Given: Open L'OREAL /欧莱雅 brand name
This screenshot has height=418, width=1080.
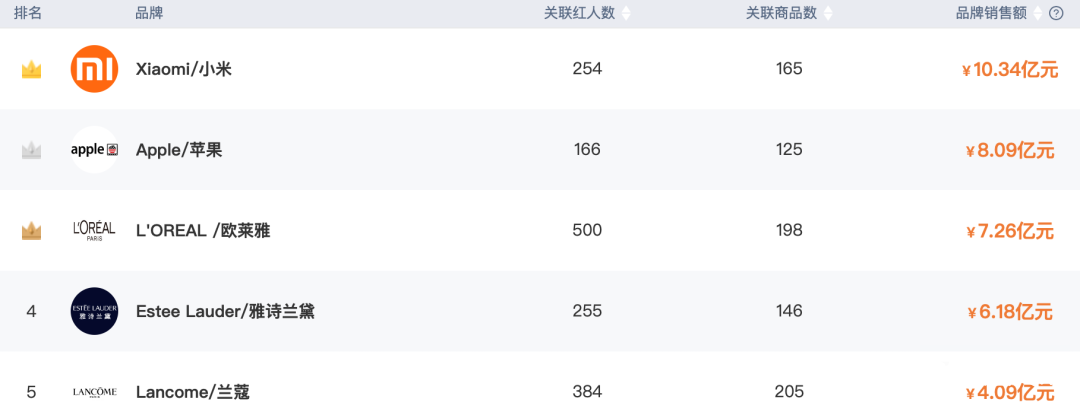Looking at the screenshot, I should pyautogui.click(x=203, y=231).
